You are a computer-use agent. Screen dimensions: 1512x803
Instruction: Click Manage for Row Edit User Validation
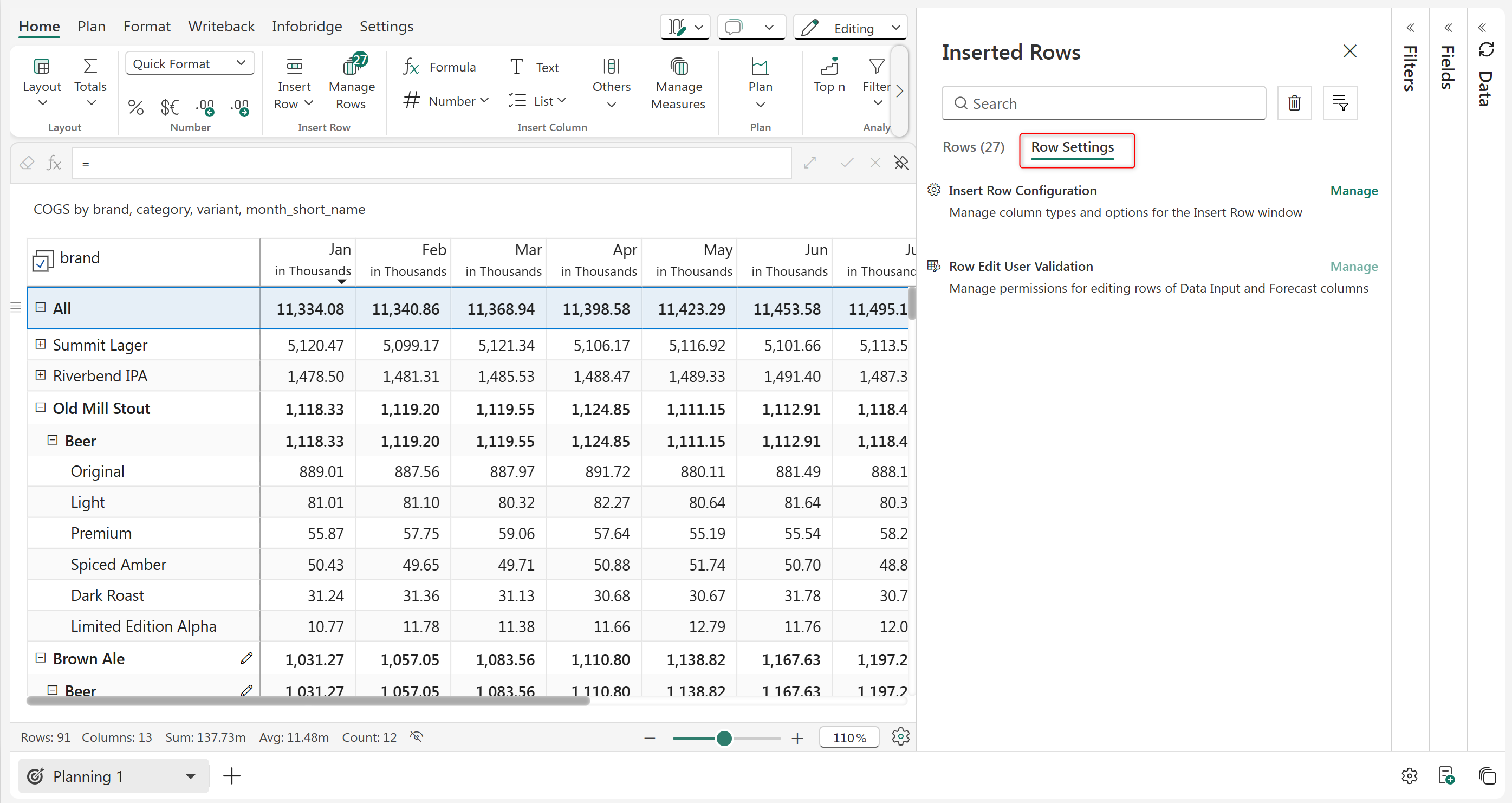point(1353,267)
